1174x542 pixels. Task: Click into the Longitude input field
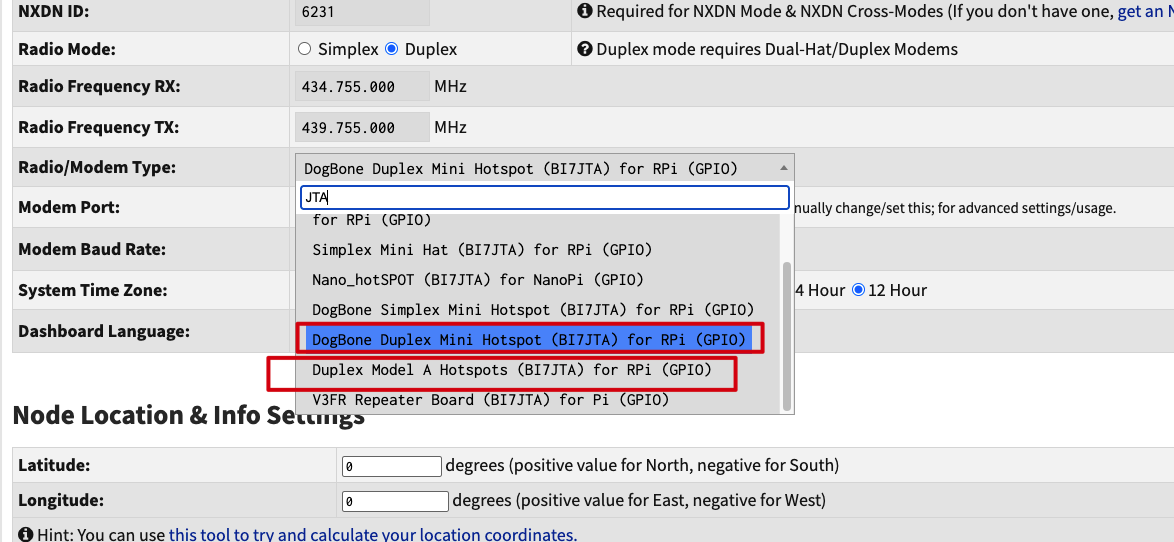[395, 501]
